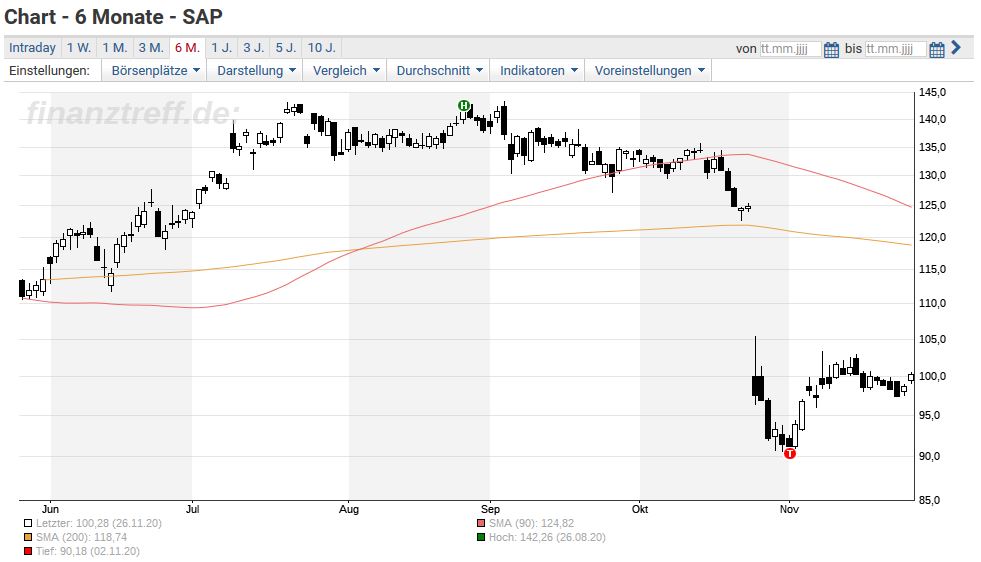Open the Indikatoren dropdown
Image resolution: width=981 pixels, height=562 pixels.
538,71
